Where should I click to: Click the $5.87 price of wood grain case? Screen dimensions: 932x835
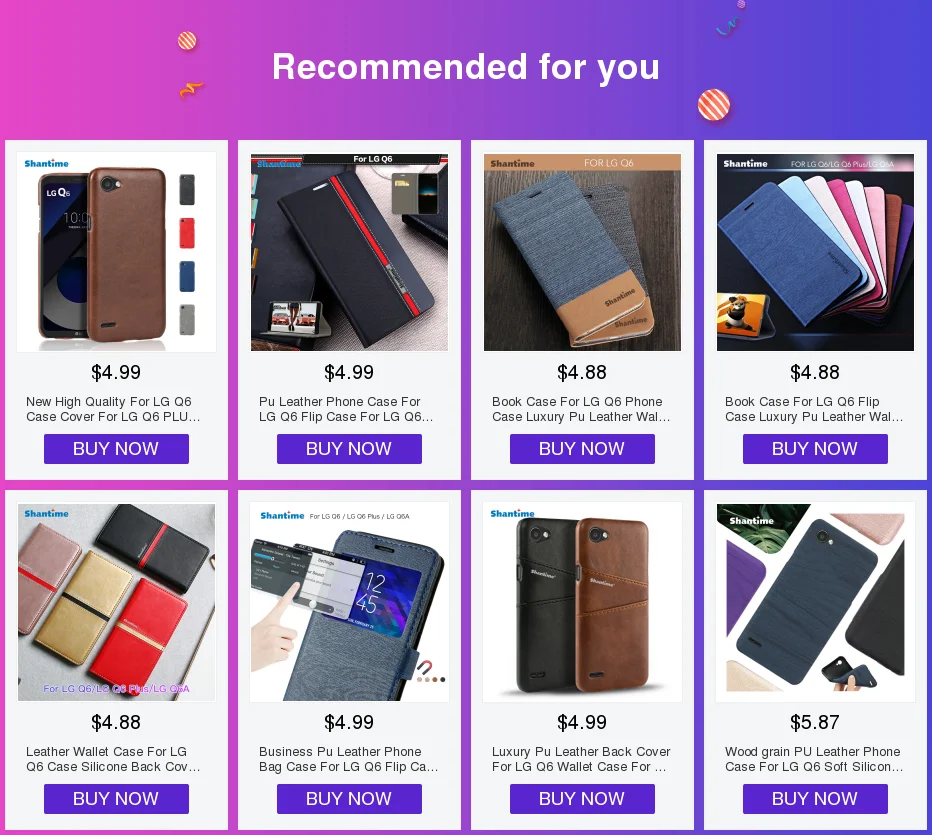pyautogui.click(x=815, y=722)
